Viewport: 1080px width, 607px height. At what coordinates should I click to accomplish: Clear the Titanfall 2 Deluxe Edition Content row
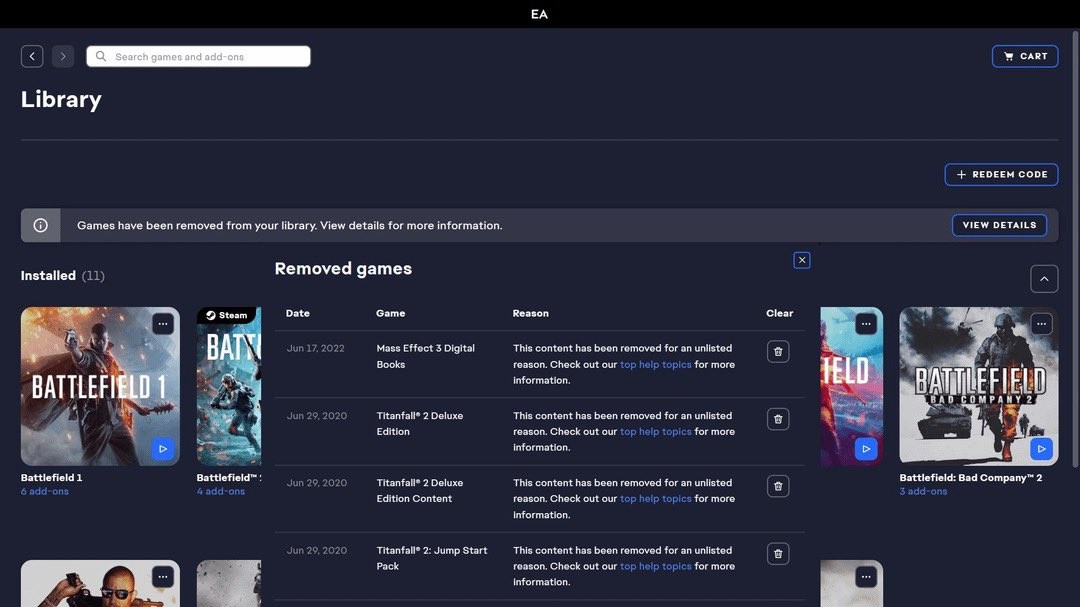(x=778, y=486)
